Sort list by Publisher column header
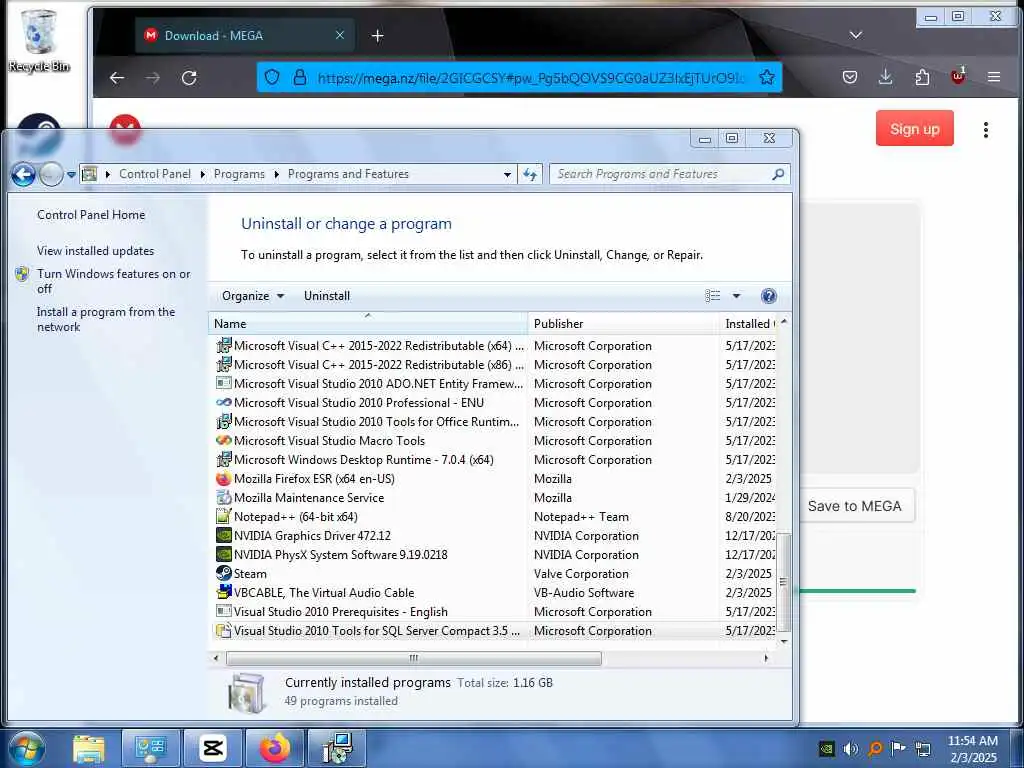 624,324
